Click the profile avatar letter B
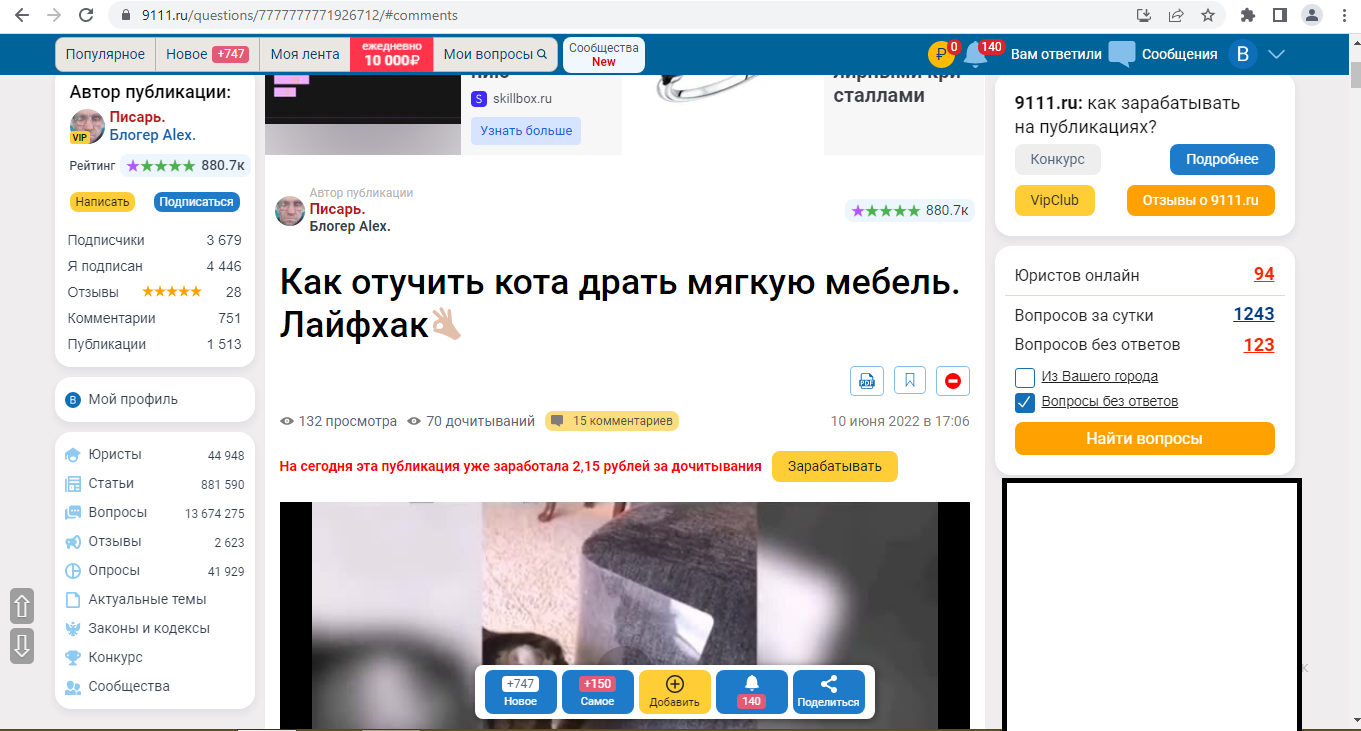This screenshot has width=1361, height=731. [x=1243, y=54]
